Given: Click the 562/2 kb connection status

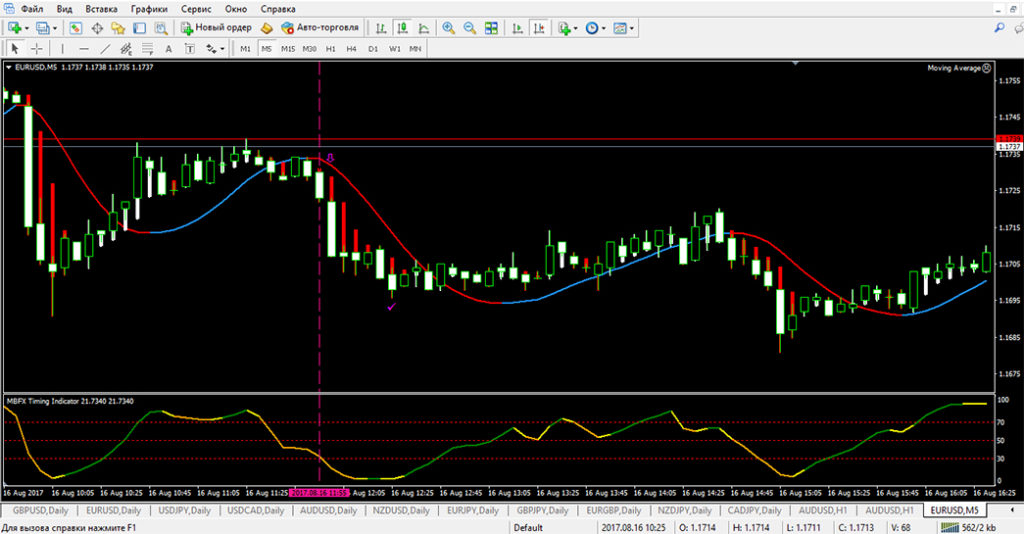Looking at the screenshot, I should 968,527.
